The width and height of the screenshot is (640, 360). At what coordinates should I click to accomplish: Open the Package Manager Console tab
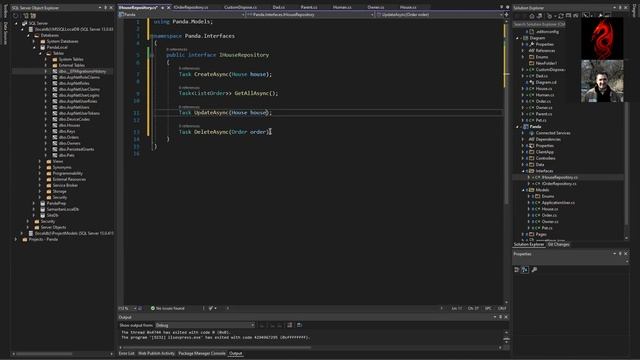click(x=202, y=353)
